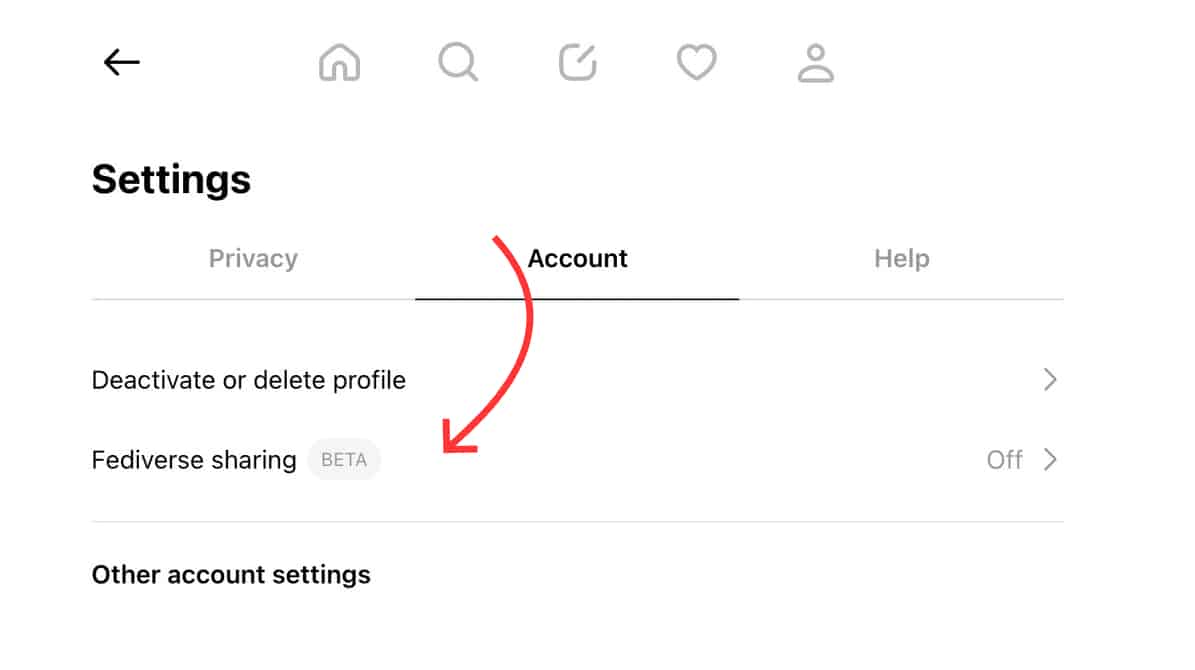Open Fediverse sharing via its chevron
The width and height of the screenshot is (1195, 670).
pyautogui.click(x=1051, y=460)
